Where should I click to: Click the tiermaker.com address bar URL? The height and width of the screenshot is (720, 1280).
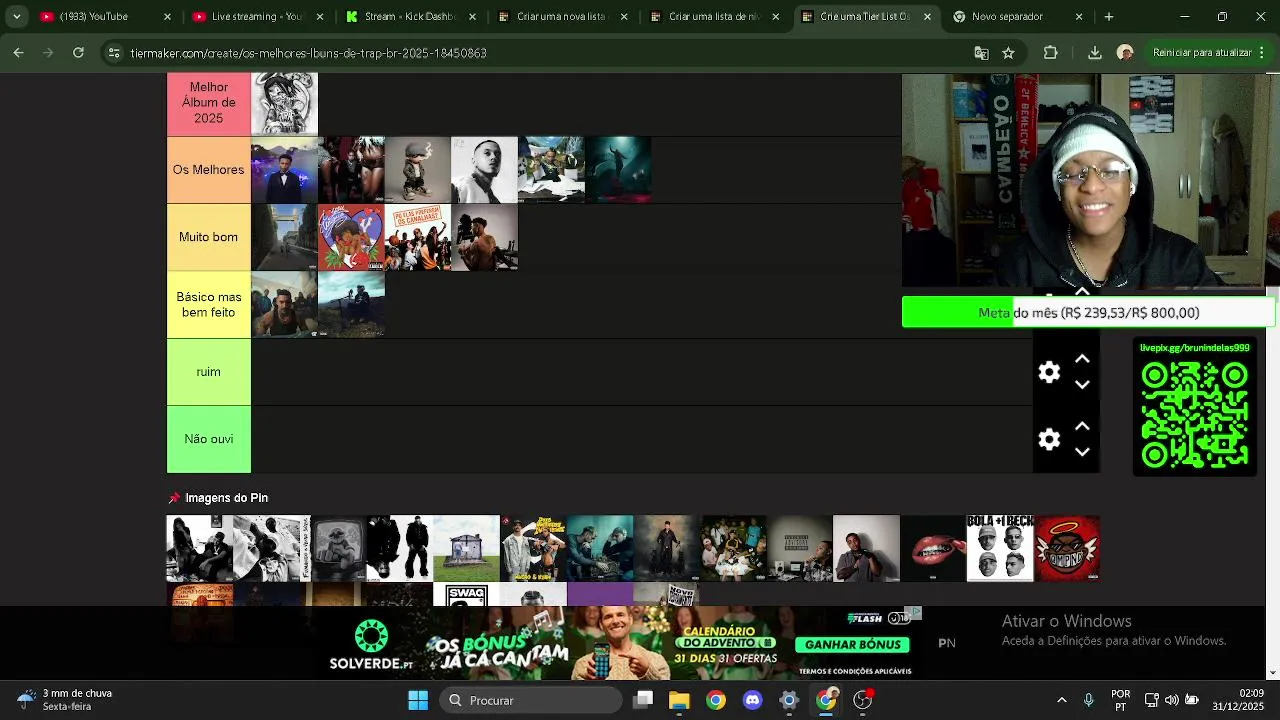pyautogui.click(x=308, y=53)
